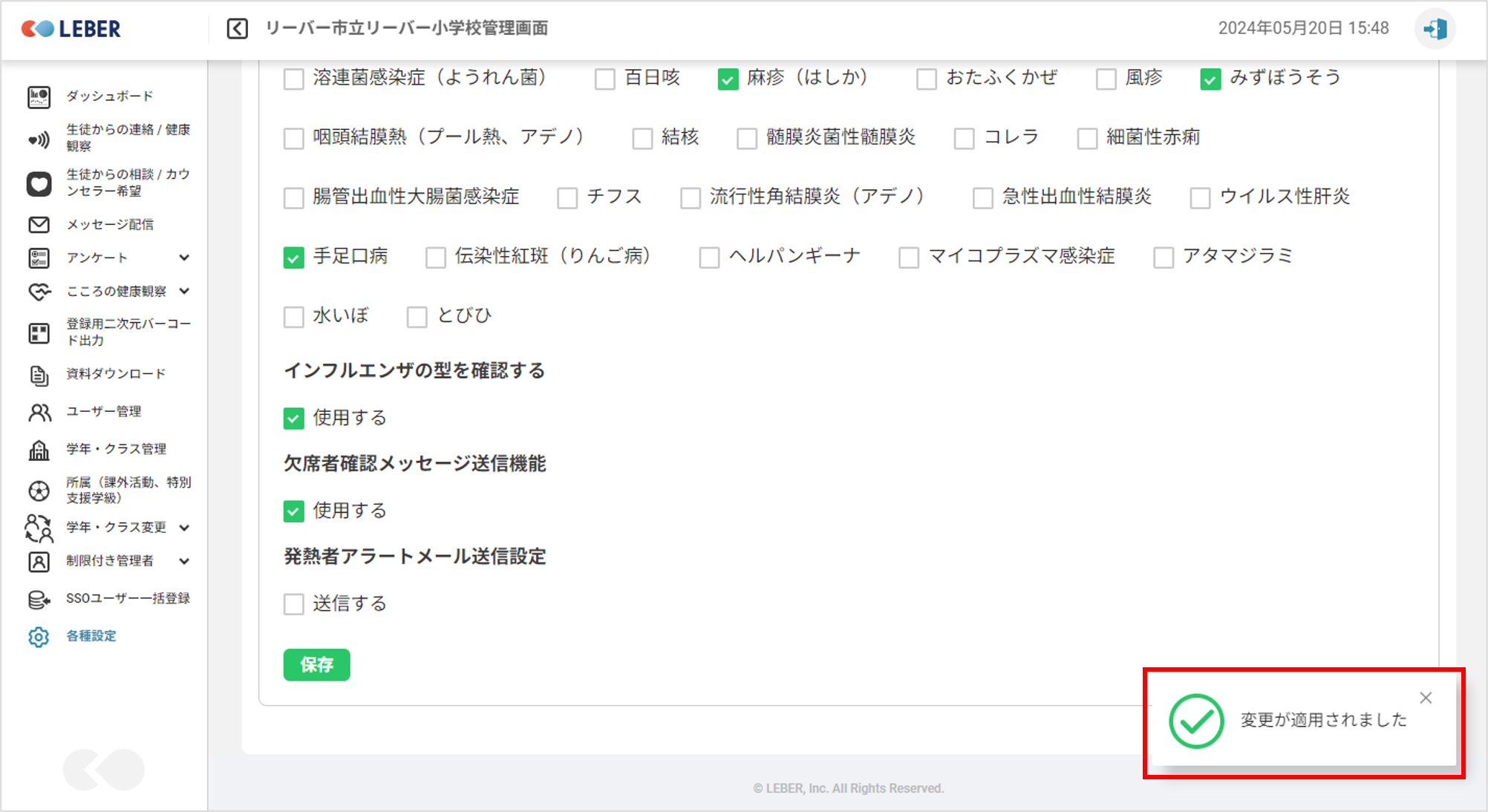Expand the こころの健康観察 chevron
Screen dimensions: 1488x812
click(x=184, y=291)
